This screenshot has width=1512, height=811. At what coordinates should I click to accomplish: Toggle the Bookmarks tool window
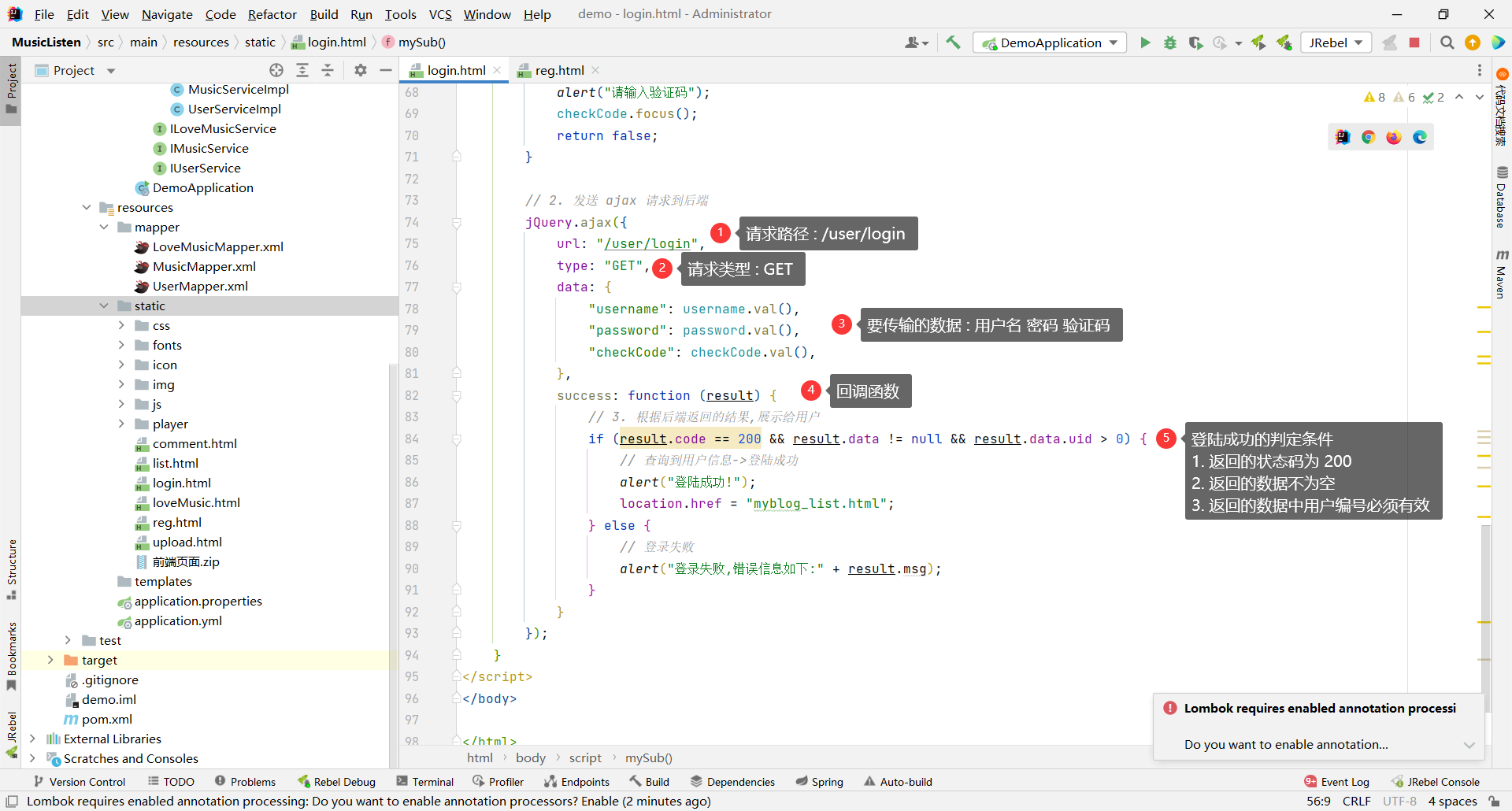[x=11, y=655]
